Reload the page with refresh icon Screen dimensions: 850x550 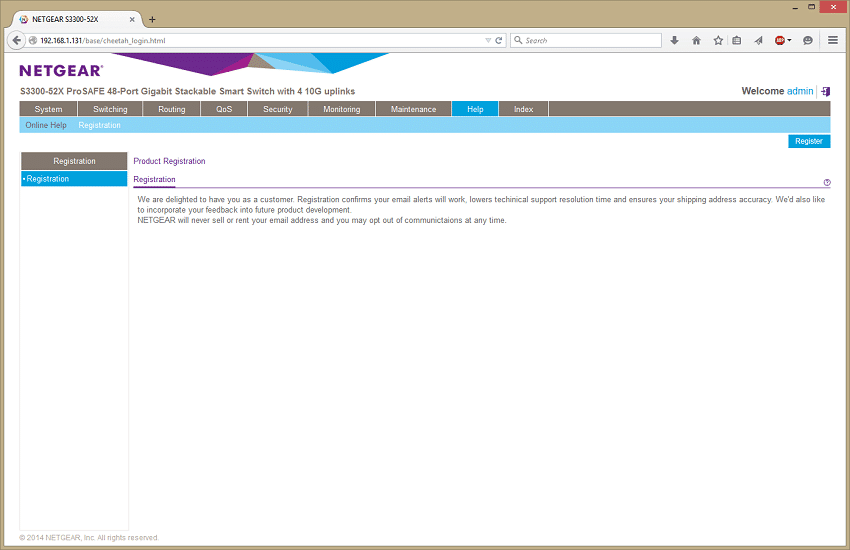click(499, 41)
